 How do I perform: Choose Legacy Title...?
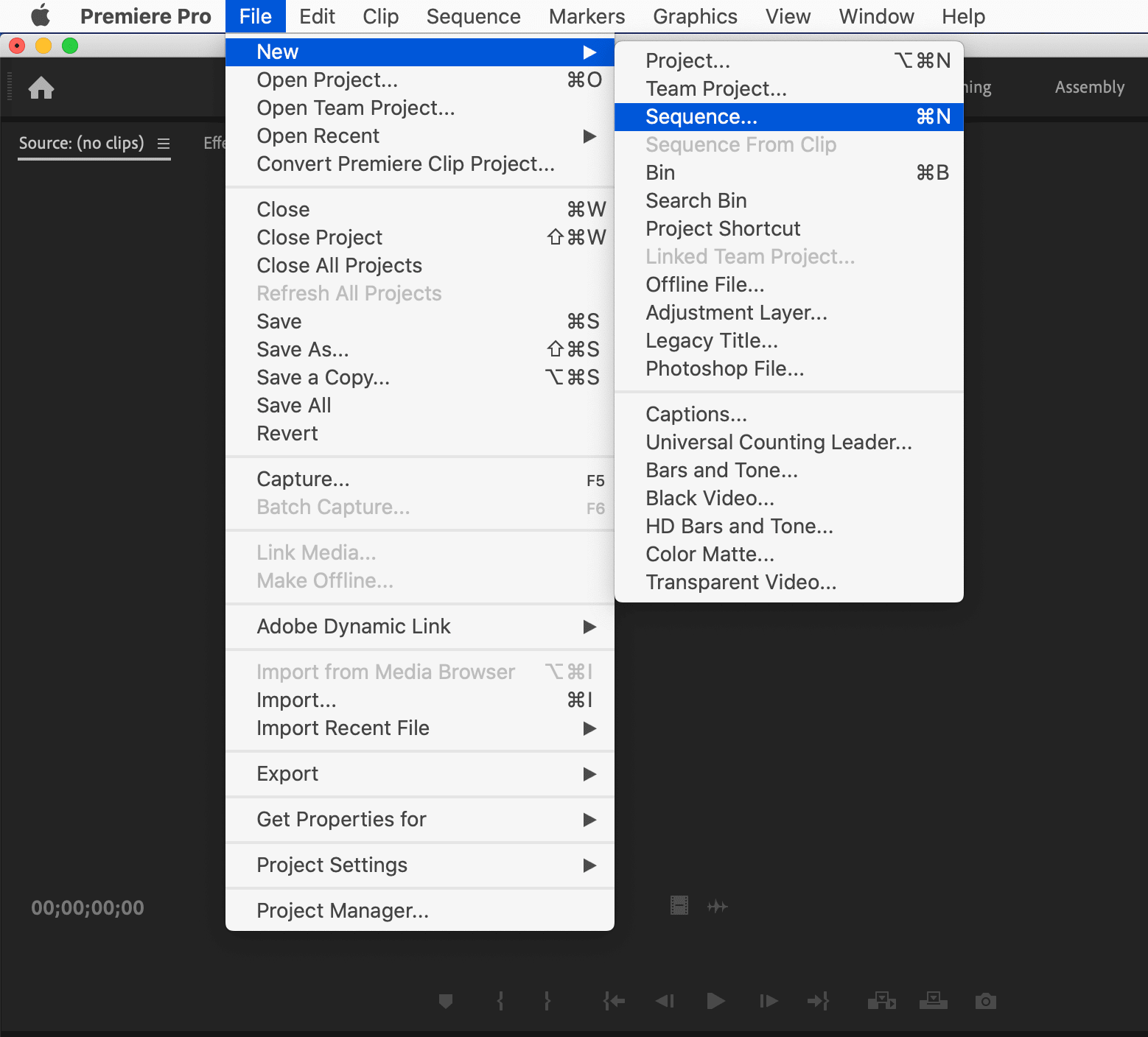(789, 341)
